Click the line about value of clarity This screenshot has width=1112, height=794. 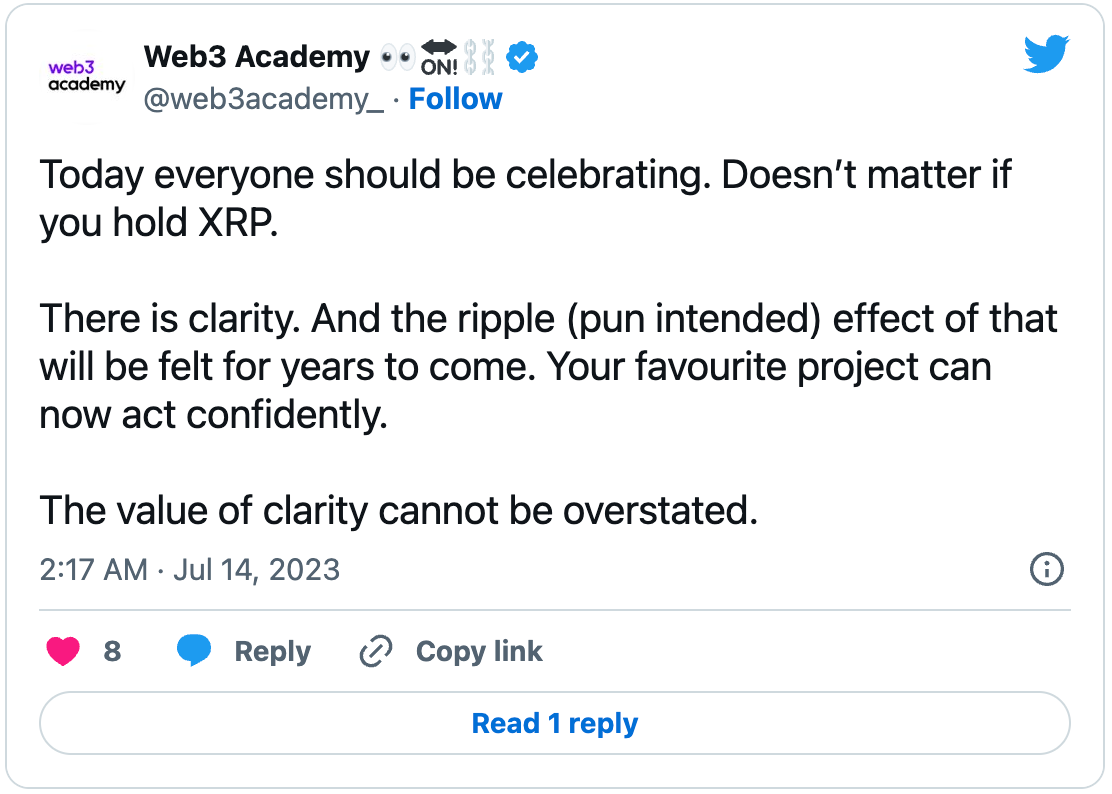click(399, 510)
